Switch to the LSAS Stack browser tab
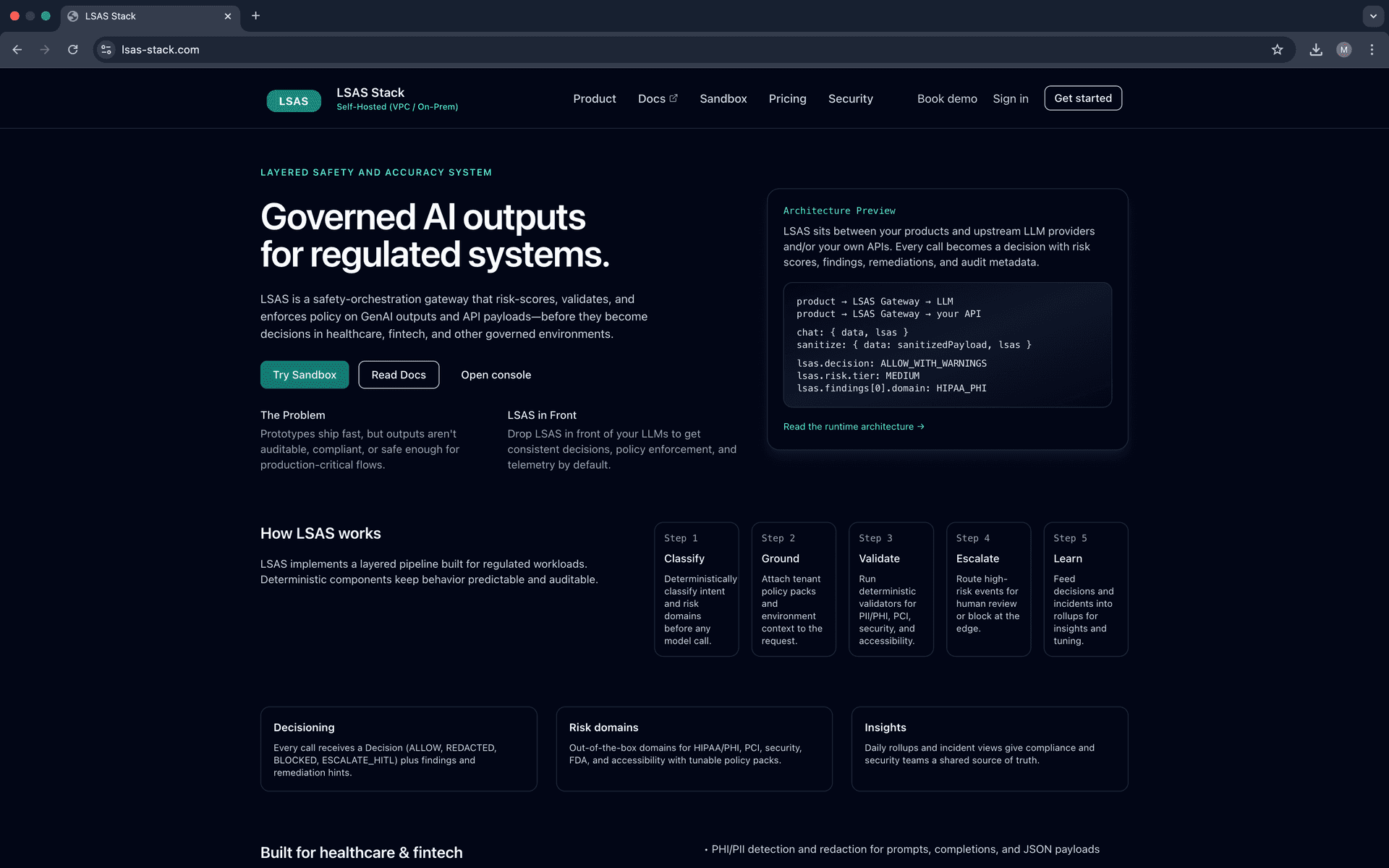This screenshot has width=1389, height=868. 130,15
